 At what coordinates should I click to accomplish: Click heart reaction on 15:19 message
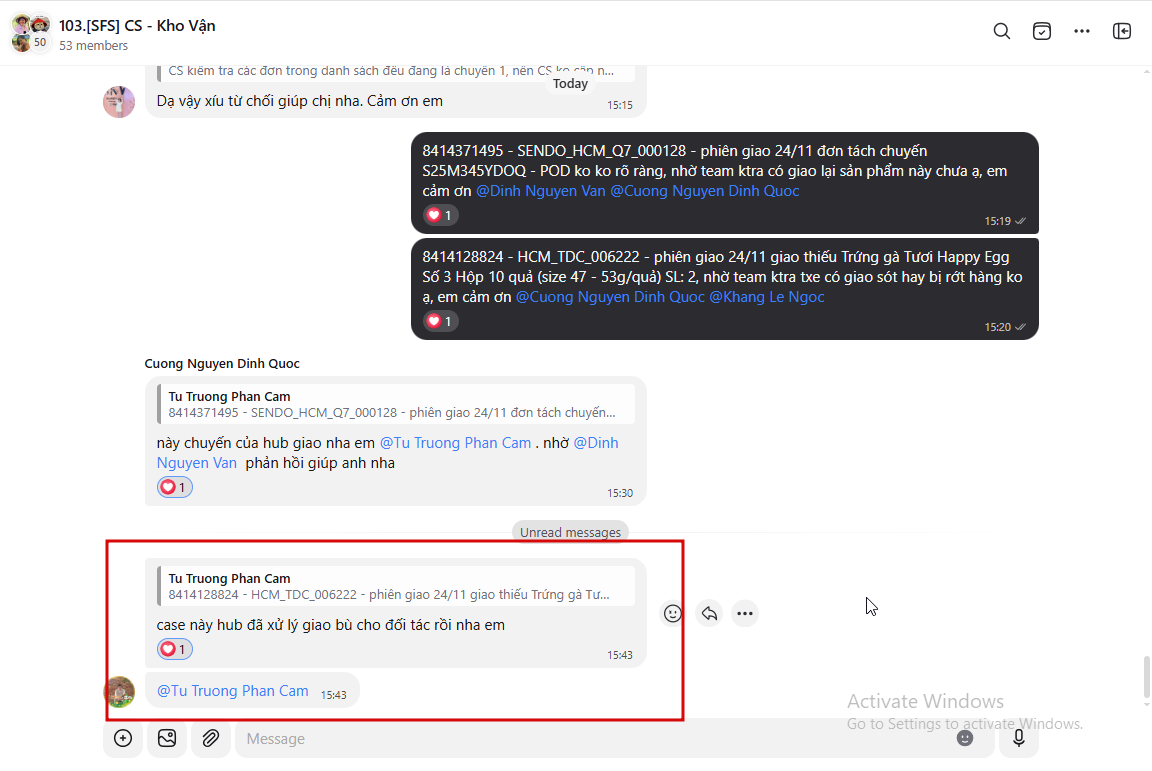(x=440, y=215)
